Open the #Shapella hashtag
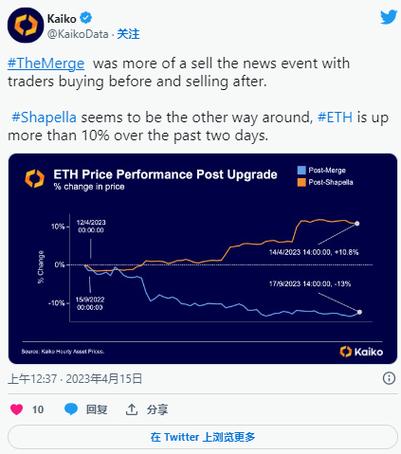Viewport: 401px width, 454px height. [44, 117]
